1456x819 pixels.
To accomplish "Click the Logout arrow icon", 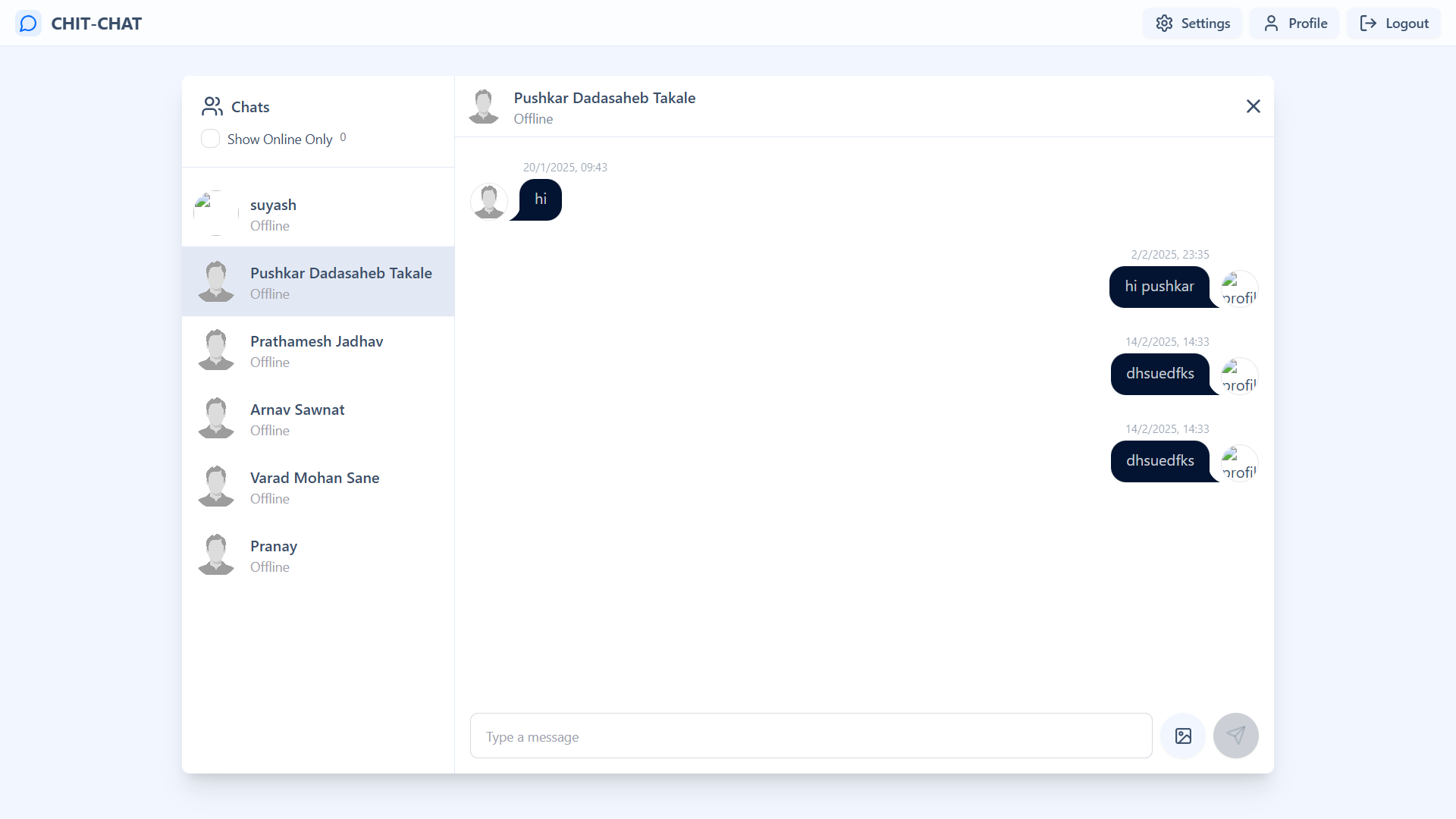I will pos(1369,23).
